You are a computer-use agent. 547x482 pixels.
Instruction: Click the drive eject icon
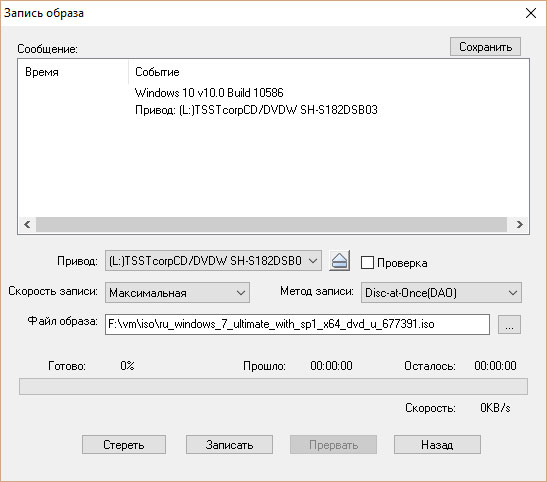(x=339, y=261)
